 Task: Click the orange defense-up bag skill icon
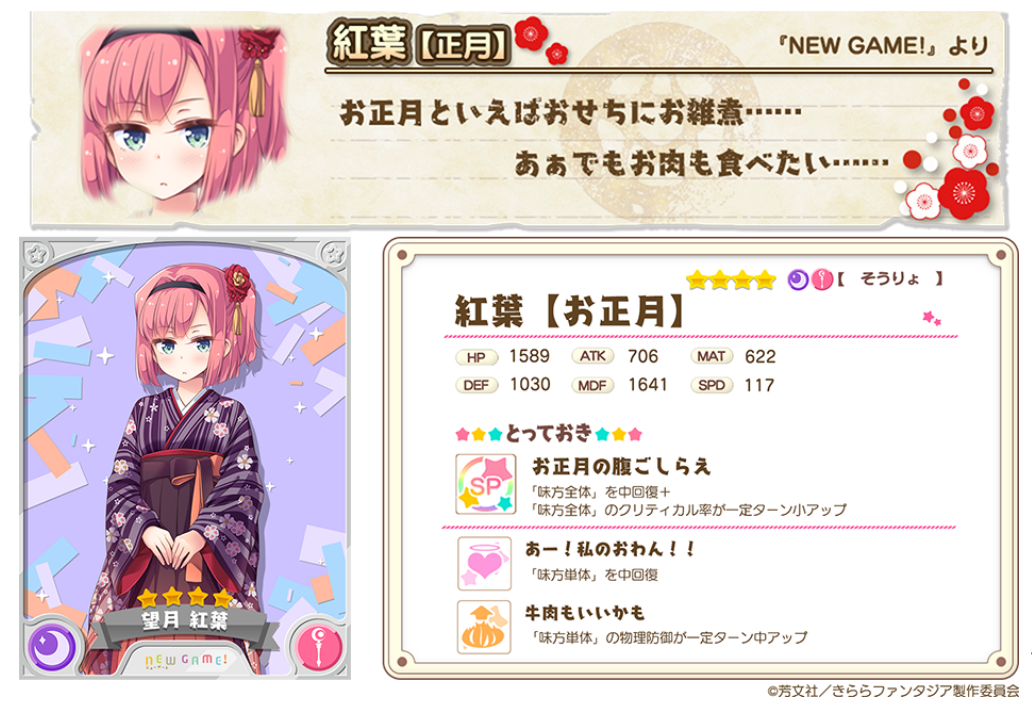[484, 627]
